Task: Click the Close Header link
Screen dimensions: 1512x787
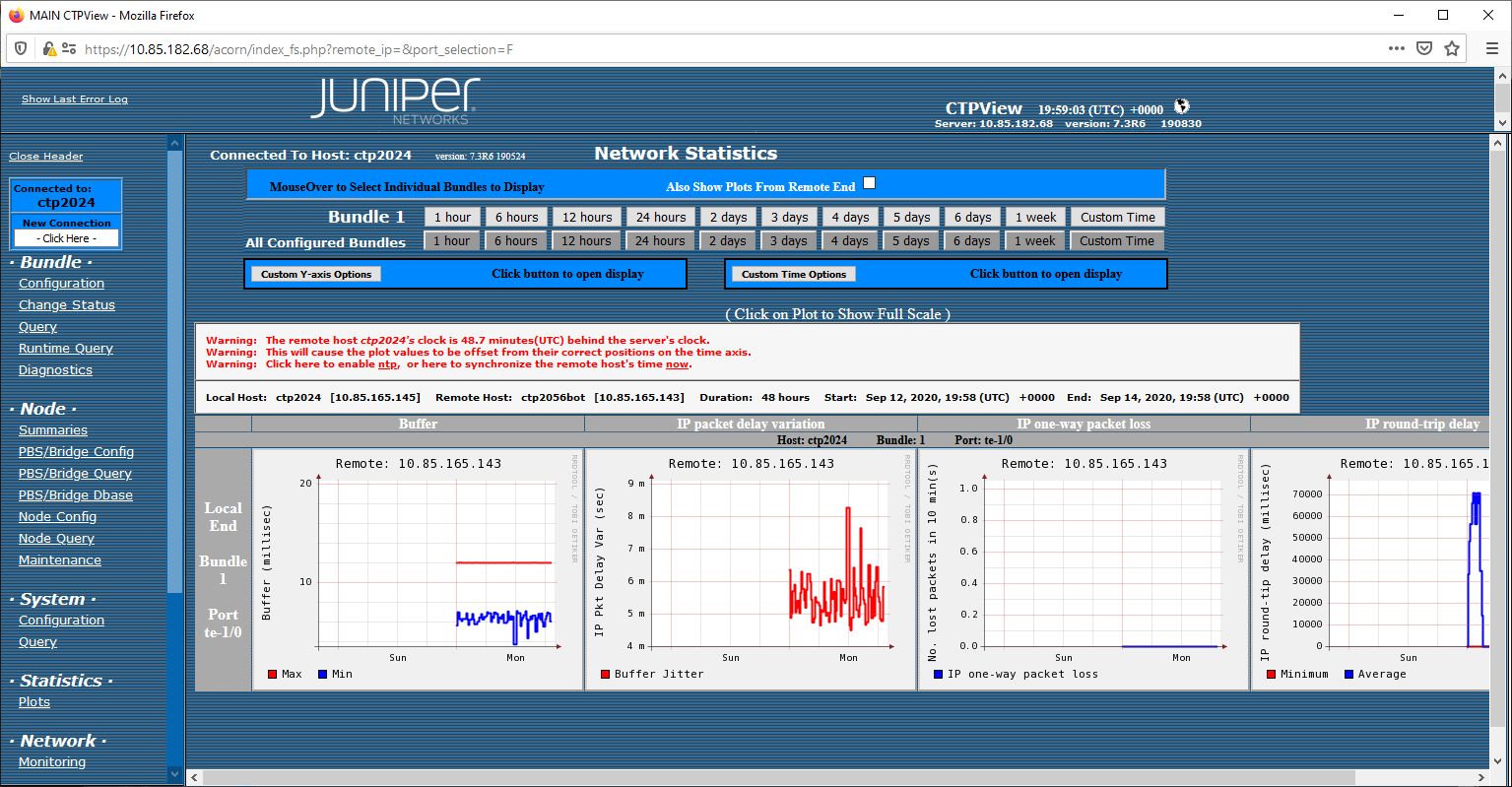Action: pyautogui.click(x=46, y=156)
